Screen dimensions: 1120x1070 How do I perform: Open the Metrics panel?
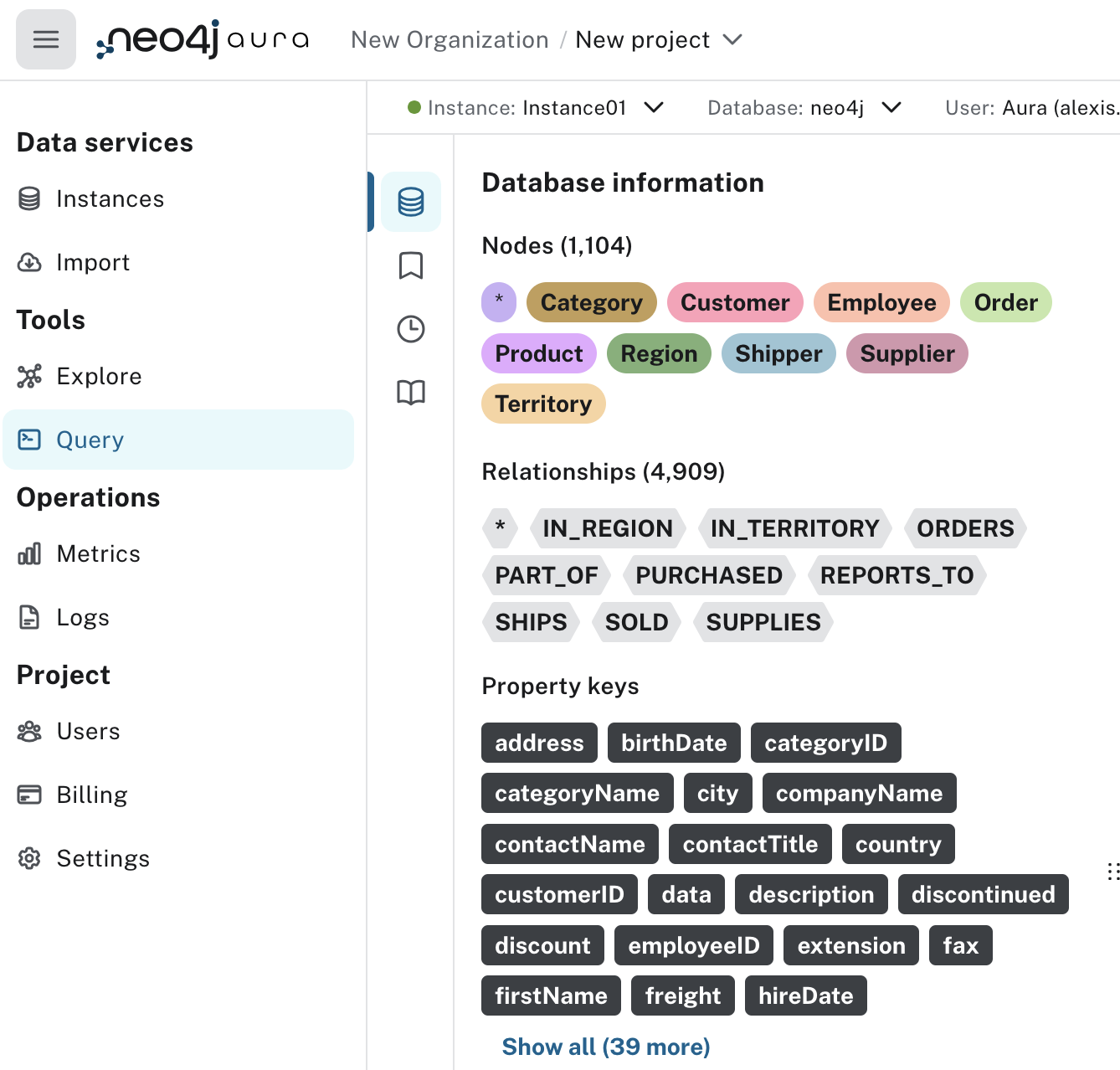[x=98, y=553]
